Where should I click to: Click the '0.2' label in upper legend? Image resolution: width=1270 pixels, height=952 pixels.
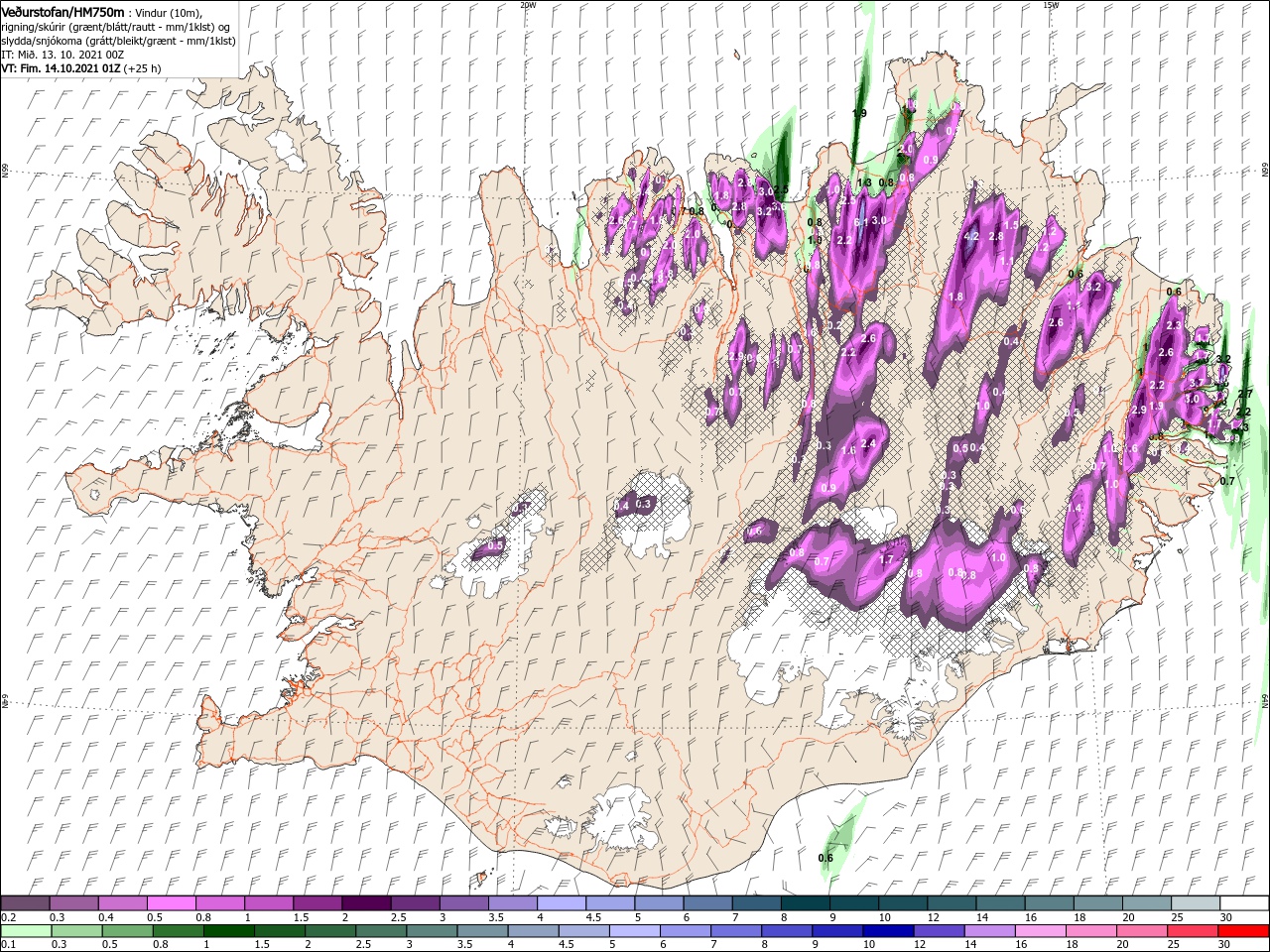click(x=8, y=917)
